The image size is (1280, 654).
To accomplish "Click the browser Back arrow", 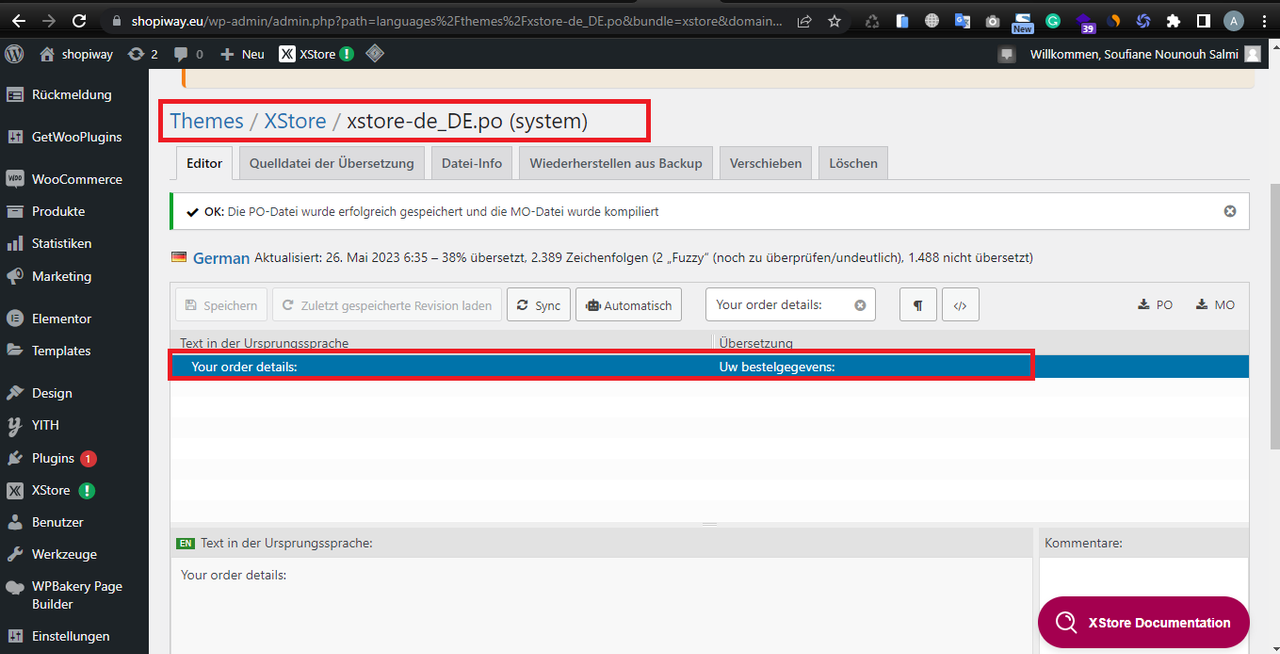I will [18, 20].
